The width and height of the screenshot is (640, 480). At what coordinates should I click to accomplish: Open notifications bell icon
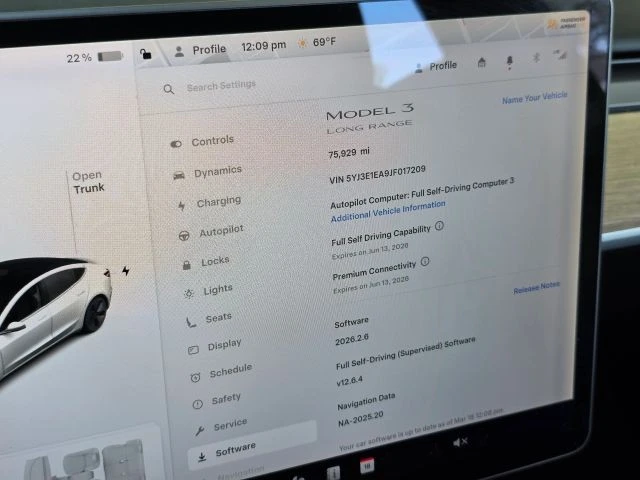pos(509,62)
